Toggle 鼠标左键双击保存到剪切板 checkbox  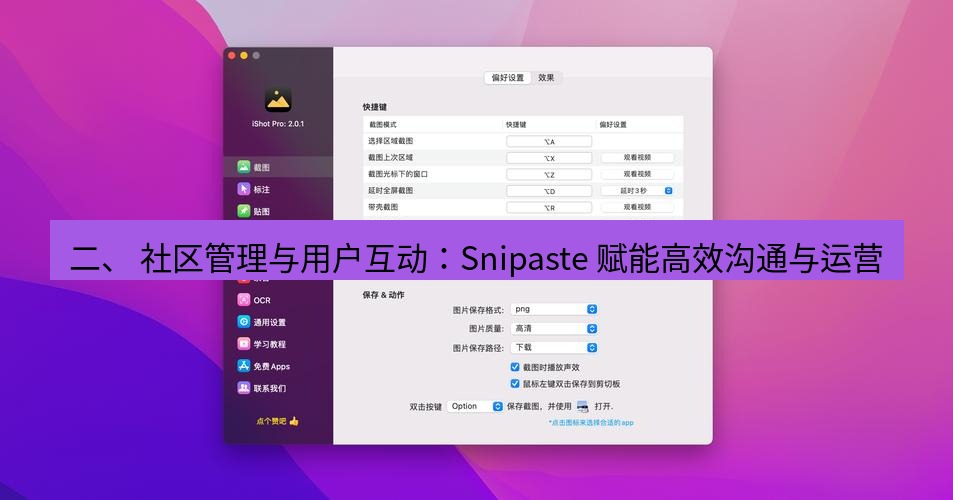[x=515, y=383]
